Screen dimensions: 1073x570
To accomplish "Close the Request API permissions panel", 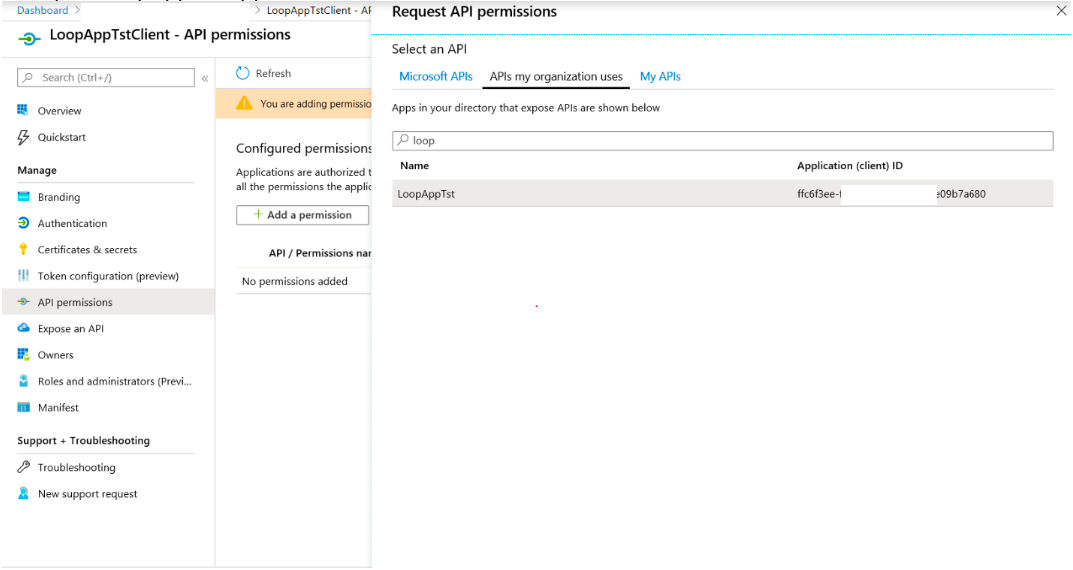I will tap(1061, 11).
